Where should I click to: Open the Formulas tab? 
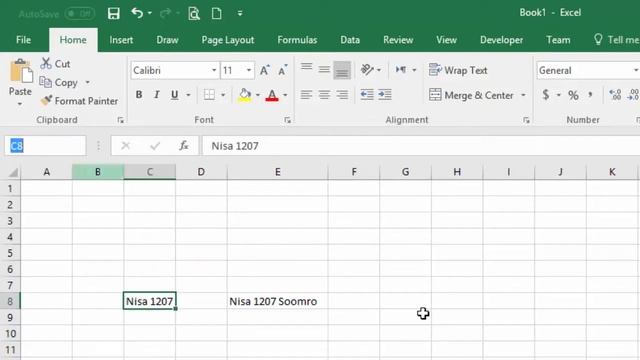point(297,40)
